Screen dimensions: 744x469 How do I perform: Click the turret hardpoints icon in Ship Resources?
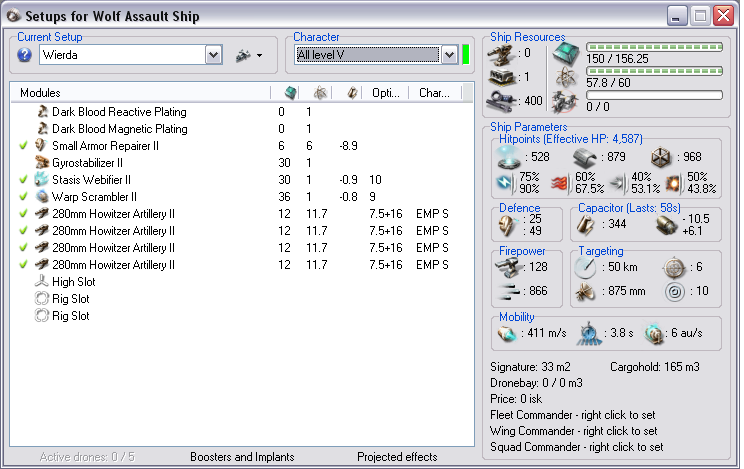pos(502,55)
